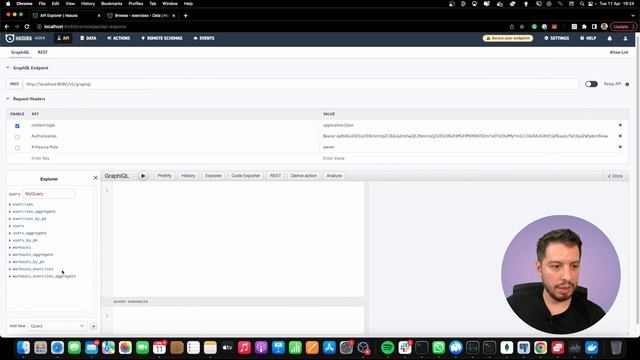The image size is (640, 360).
Task: Open a new Chrome tab
Action: (185, 16)
